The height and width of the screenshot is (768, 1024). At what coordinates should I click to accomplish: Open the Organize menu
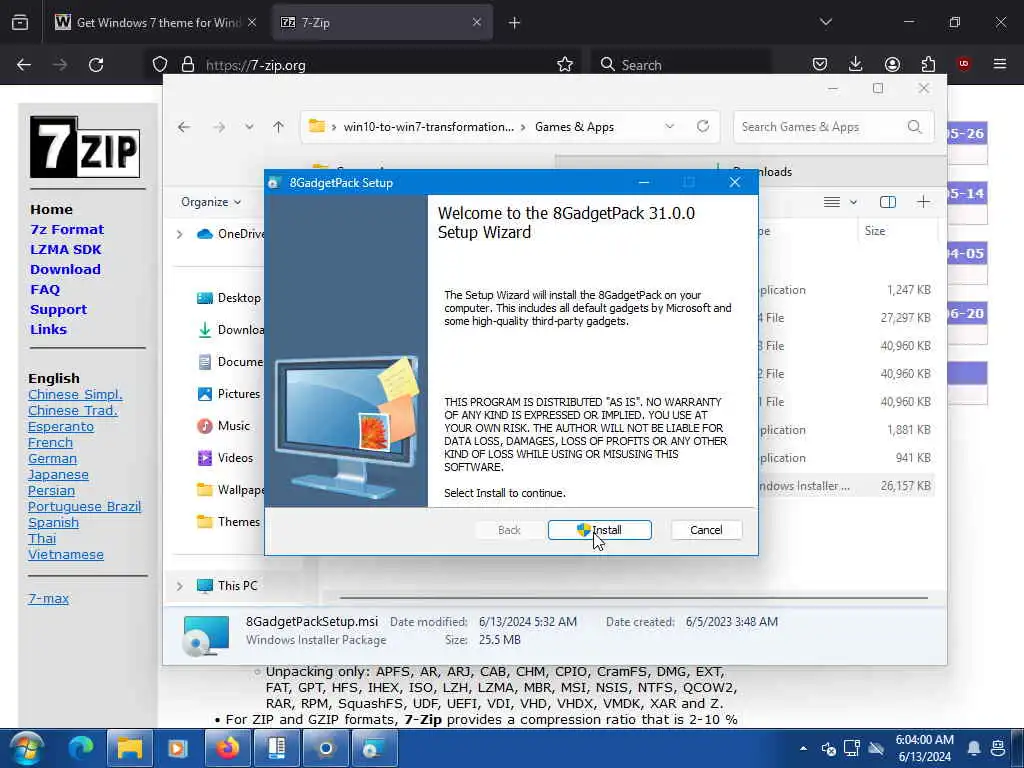(x=211, y=202)
